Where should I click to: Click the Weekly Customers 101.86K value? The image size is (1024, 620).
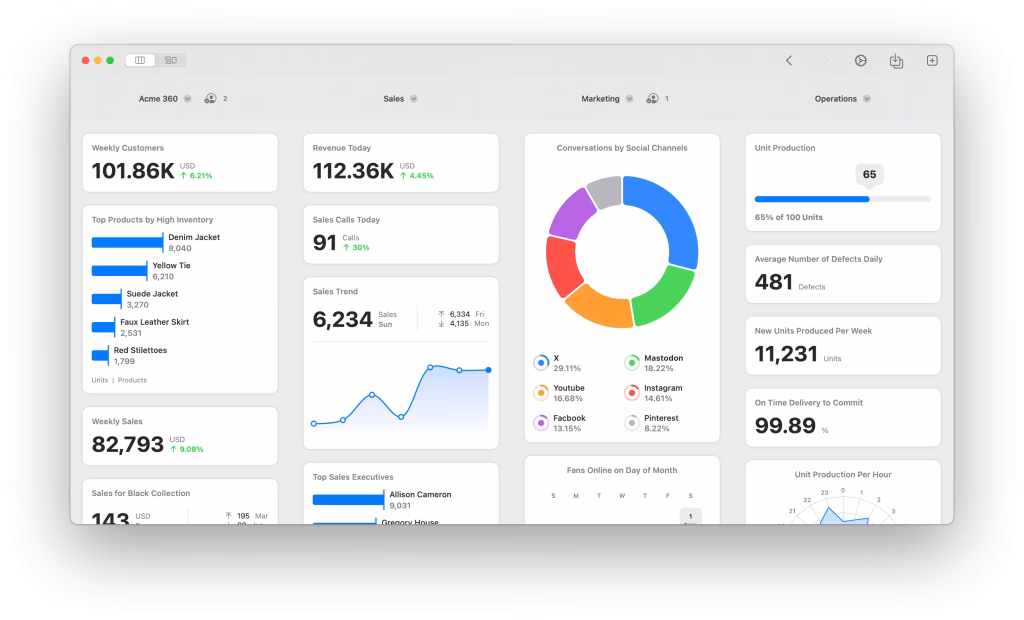pyautogui.click(x=133, y=171)
